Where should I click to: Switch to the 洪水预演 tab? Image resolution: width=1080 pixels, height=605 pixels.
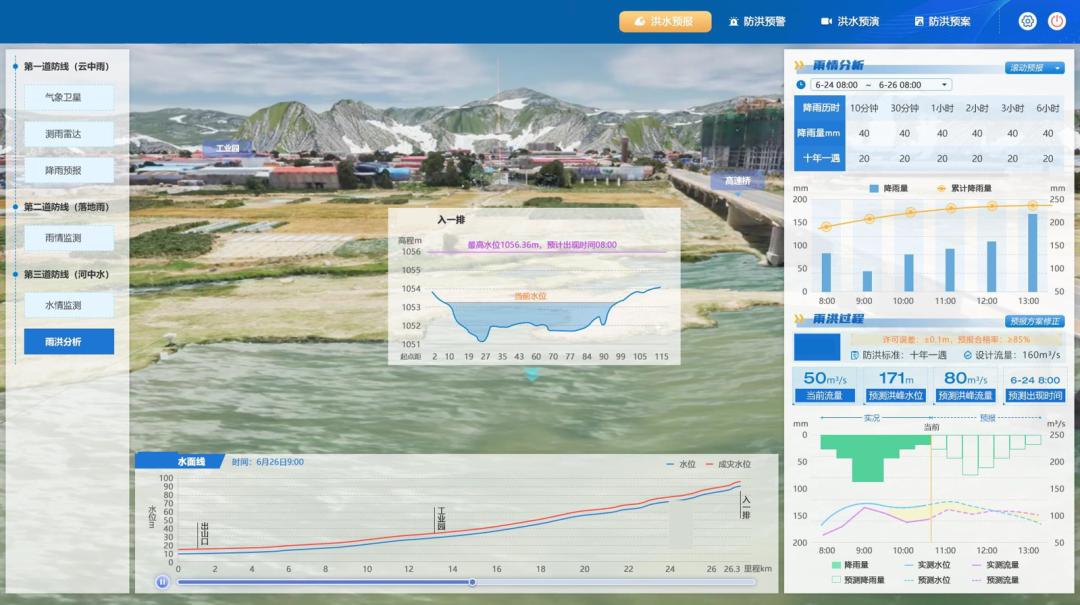[850, 21]
